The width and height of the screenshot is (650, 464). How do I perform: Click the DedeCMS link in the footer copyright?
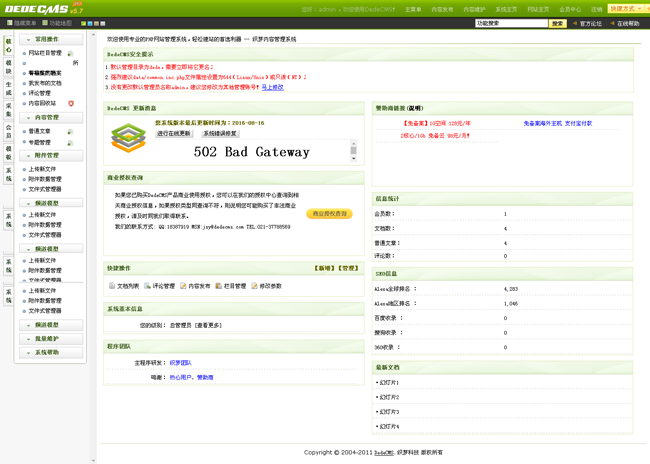384,453
